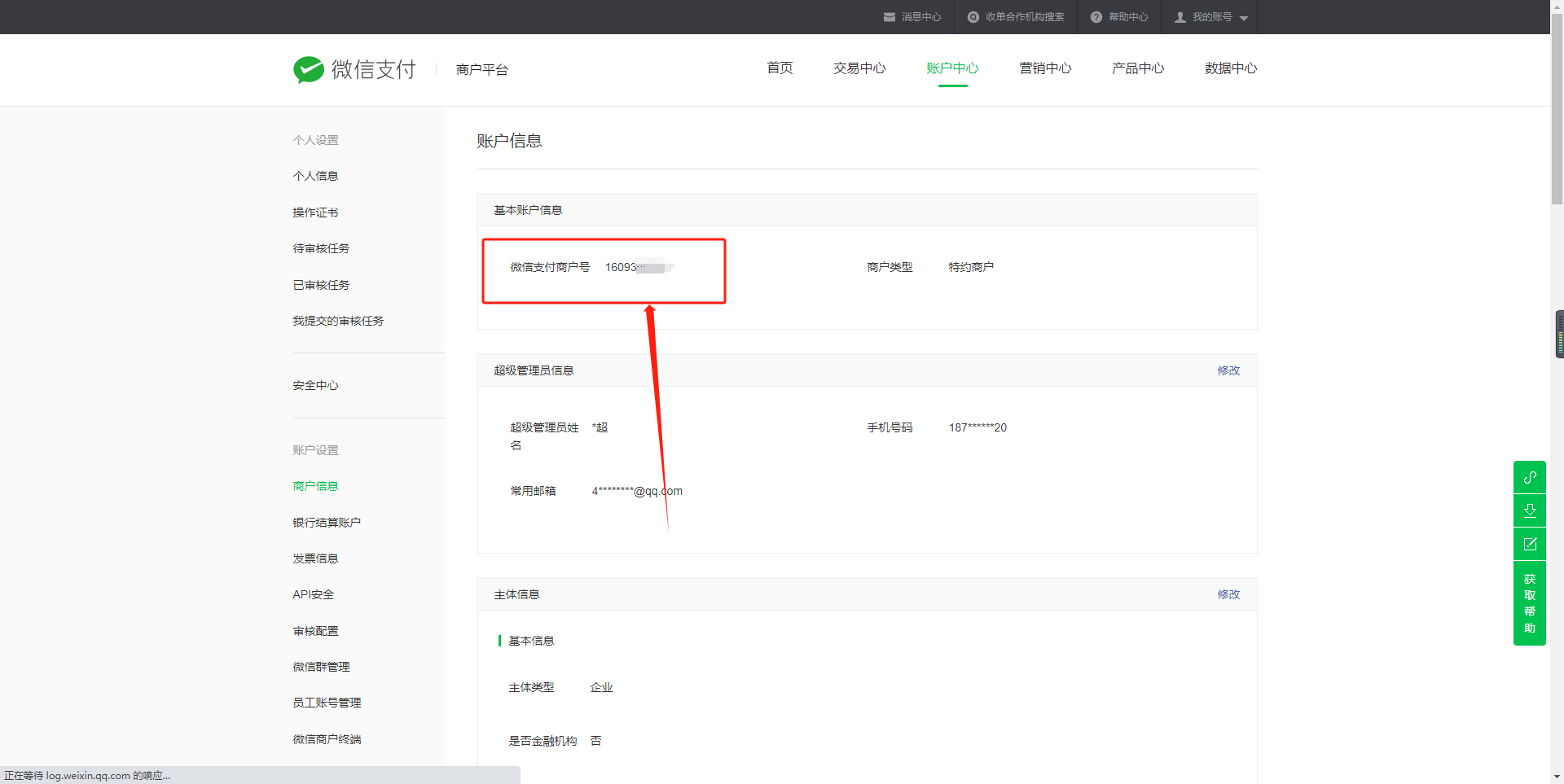Click the green edit feedback icon

click(x=1529, y=544)
